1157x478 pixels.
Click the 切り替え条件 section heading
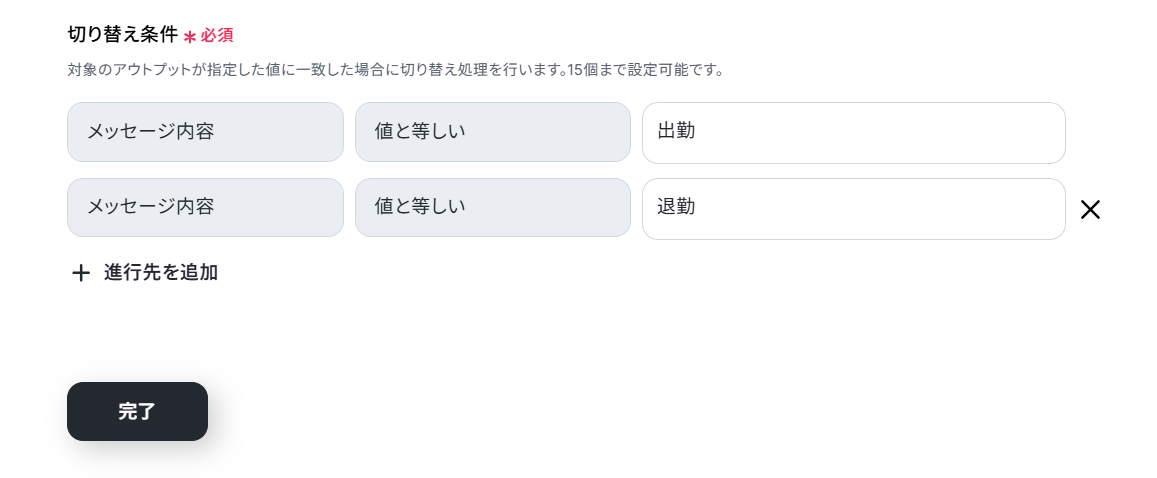pos(122,35)
